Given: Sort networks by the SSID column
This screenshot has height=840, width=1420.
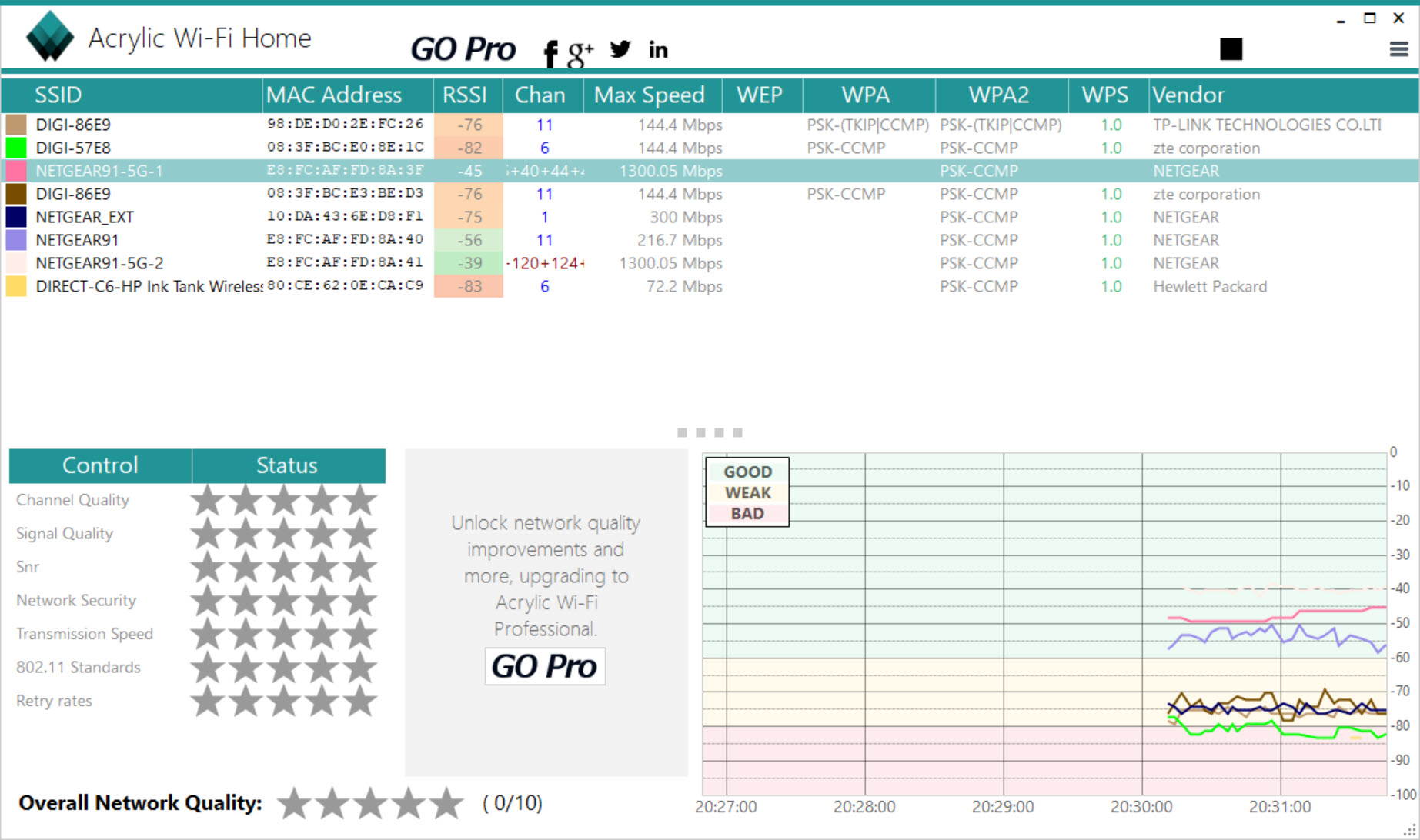Looking at the screenshot, I should pyautogui.click(x=58, y=95).
